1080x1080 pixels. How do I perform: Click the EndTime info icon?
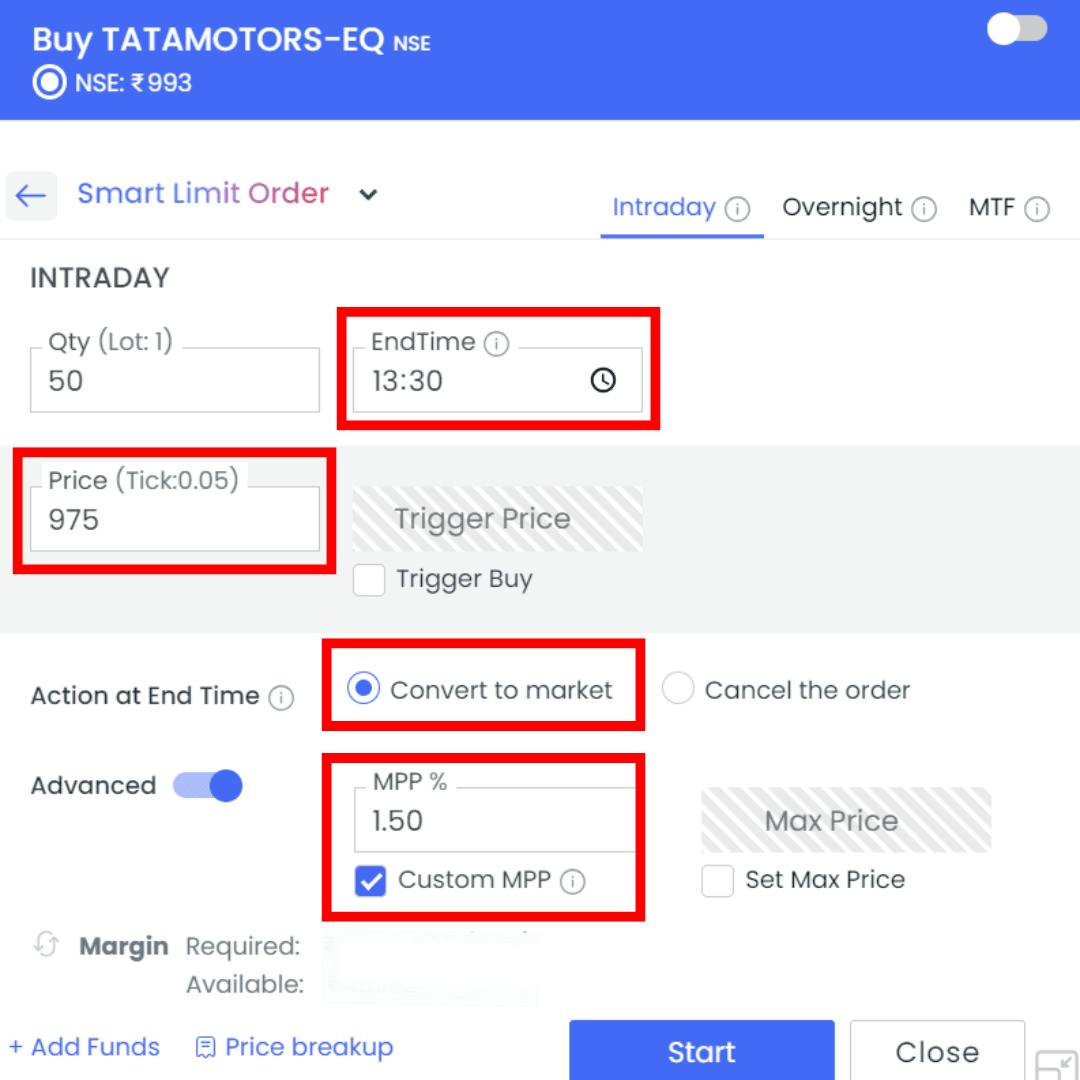(496, 344)
